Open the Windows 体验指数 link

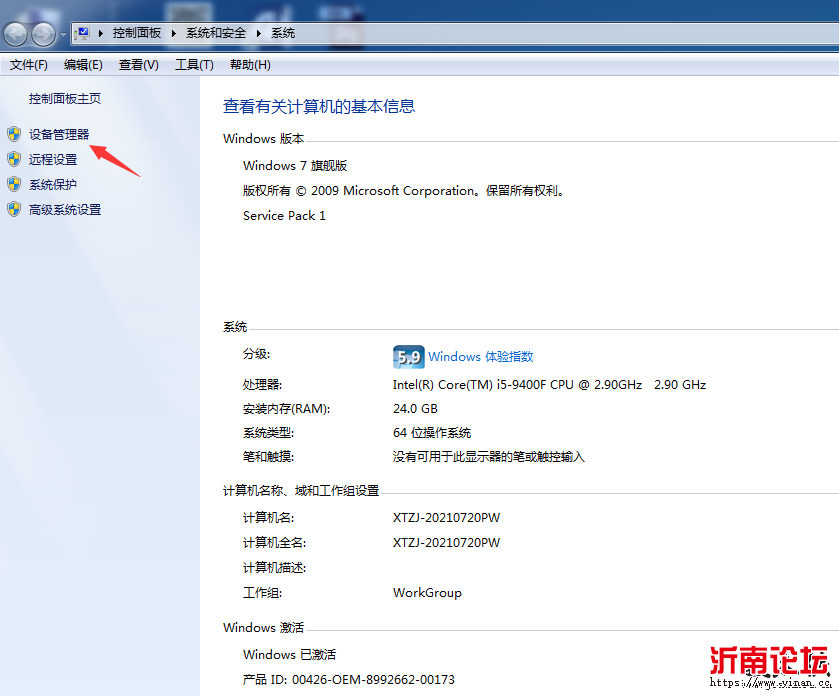pos(480,357)
